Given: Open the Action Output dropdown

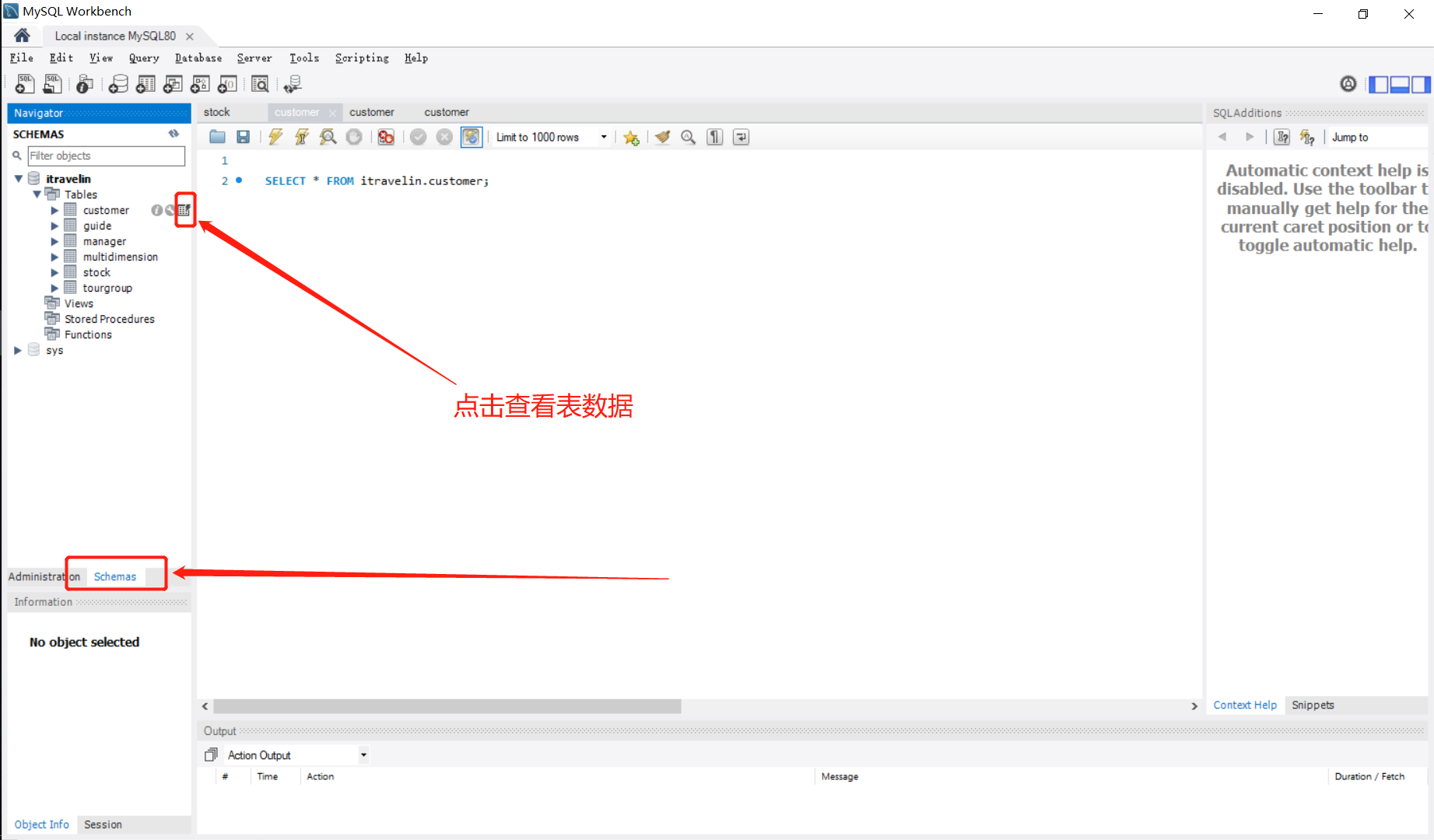Looking at the screenshot, I should point(363,754).
